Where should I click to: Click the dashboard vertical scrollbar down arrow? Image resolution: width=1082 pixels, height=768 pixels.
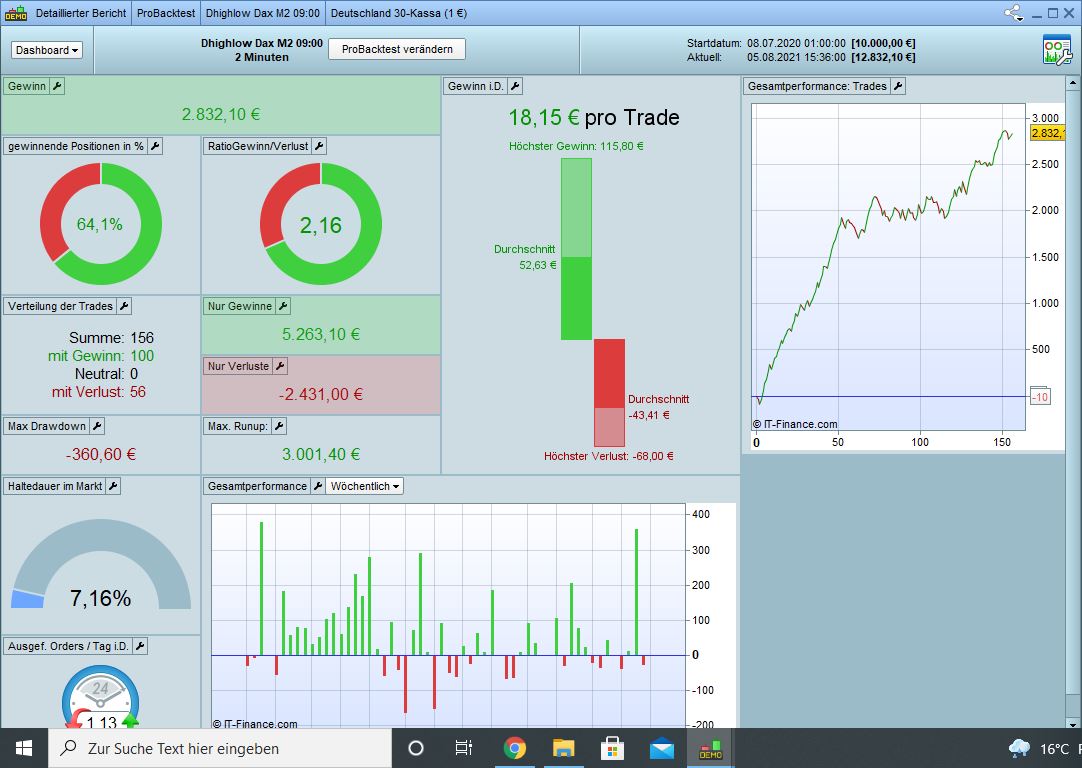point(1073,725)
